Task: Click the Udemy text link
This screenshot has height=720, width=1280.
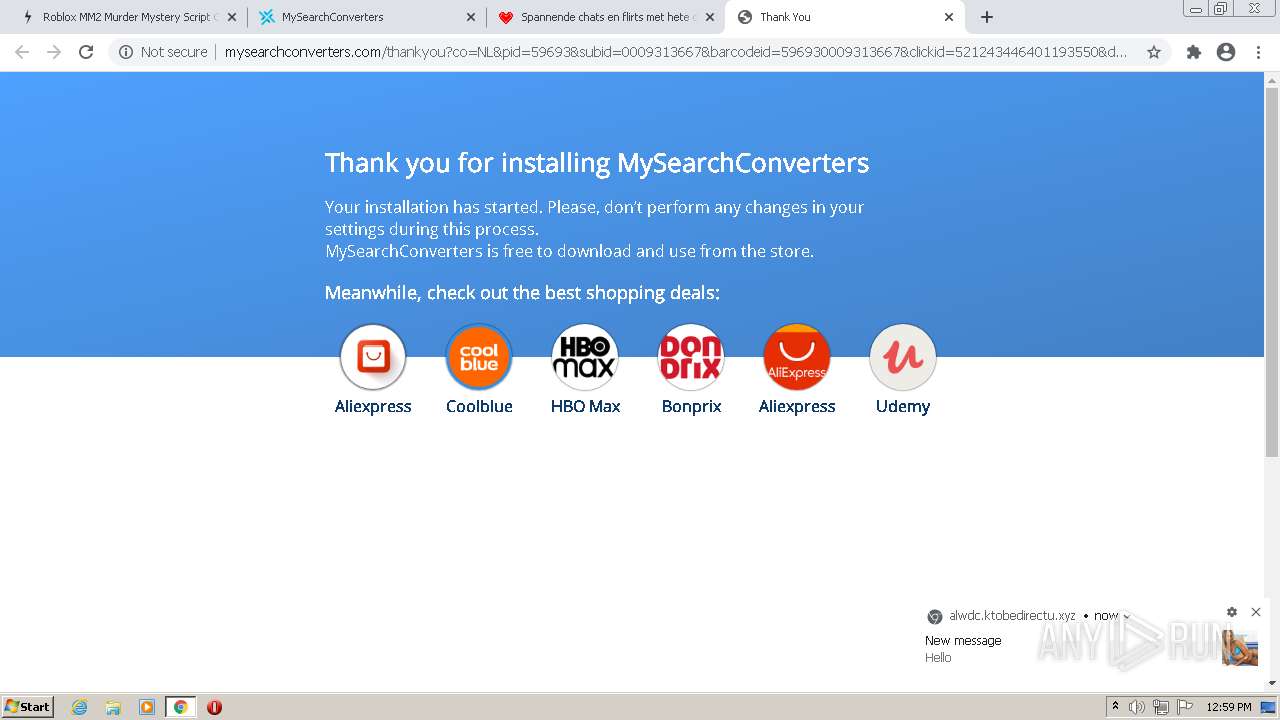Action: coord(903,406)
